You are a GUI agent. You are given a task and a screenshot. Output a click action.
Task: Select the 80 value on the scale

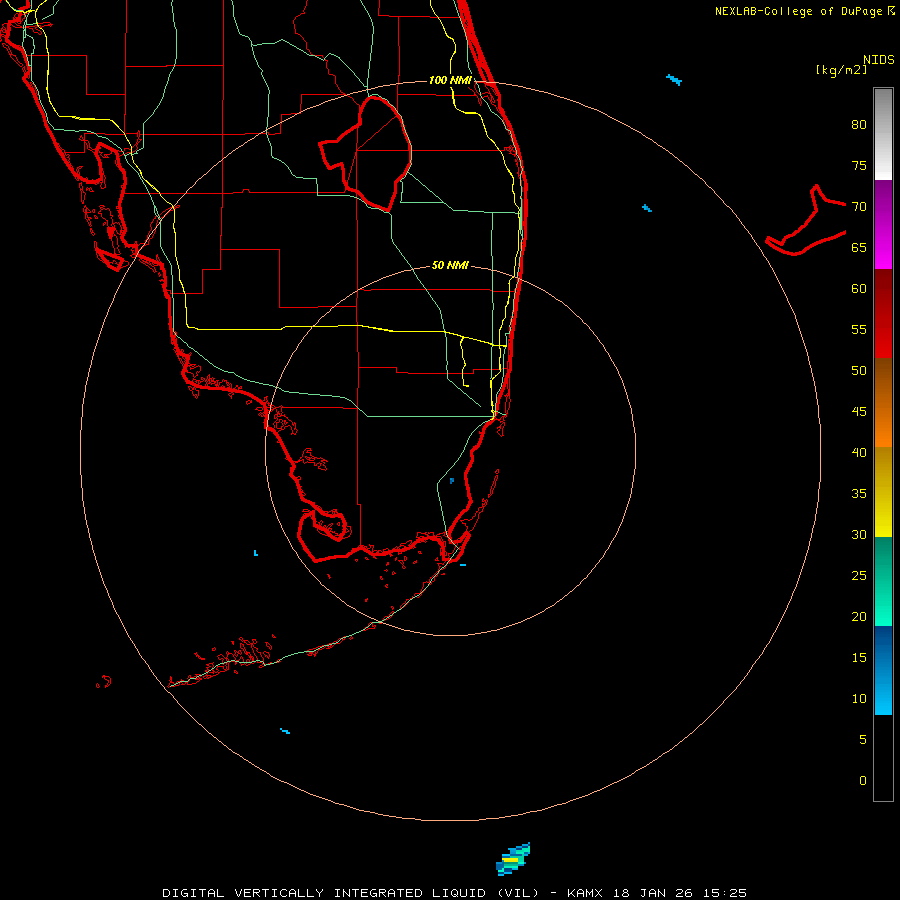859,125
